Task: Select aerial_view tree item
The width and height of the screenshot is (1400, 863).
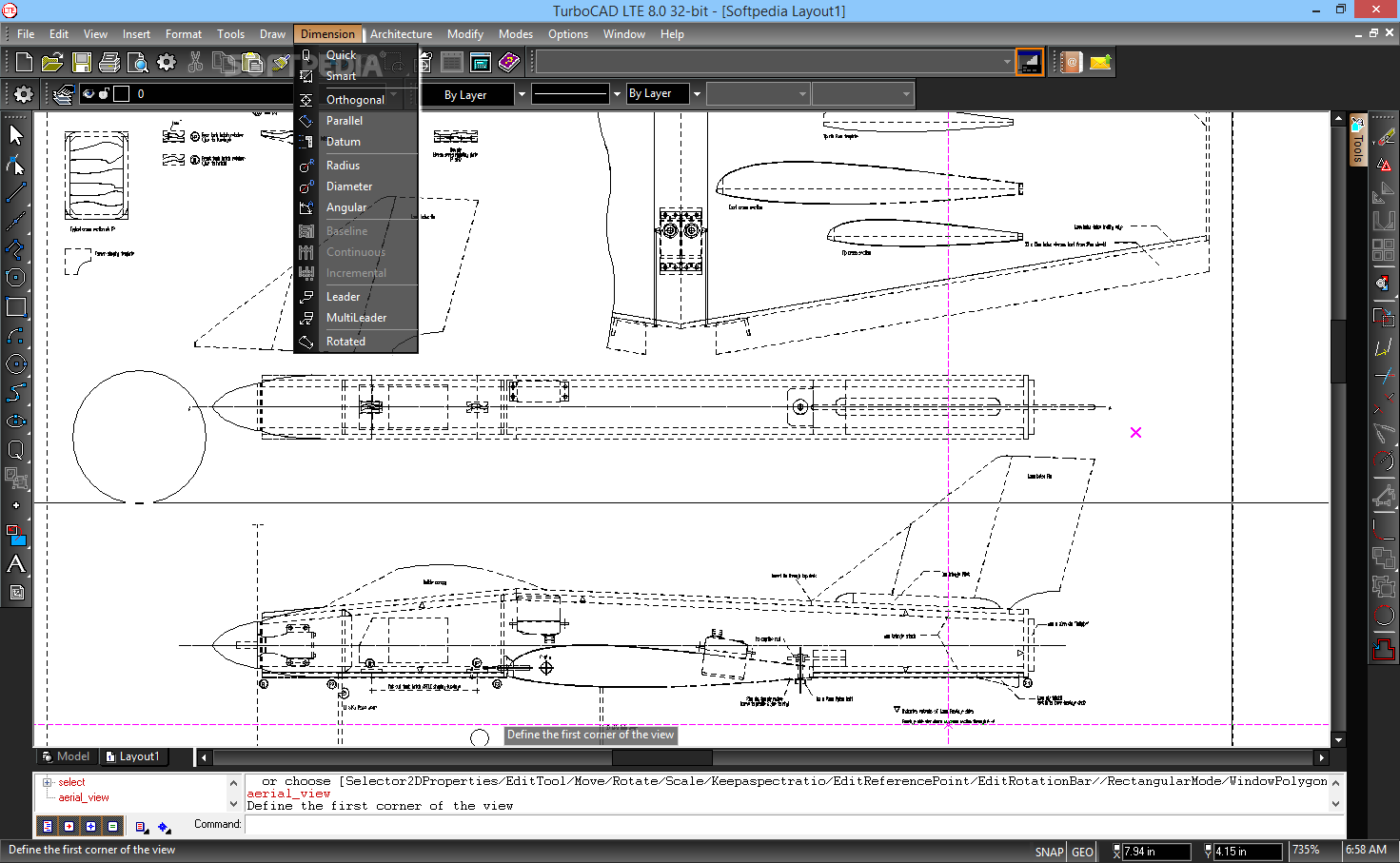Action: (x=84, y=797)
